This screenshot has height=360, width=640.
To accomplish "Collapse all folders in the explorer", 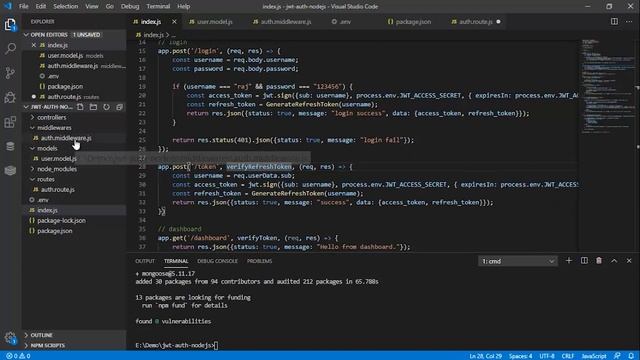I will tap(120, 107).
